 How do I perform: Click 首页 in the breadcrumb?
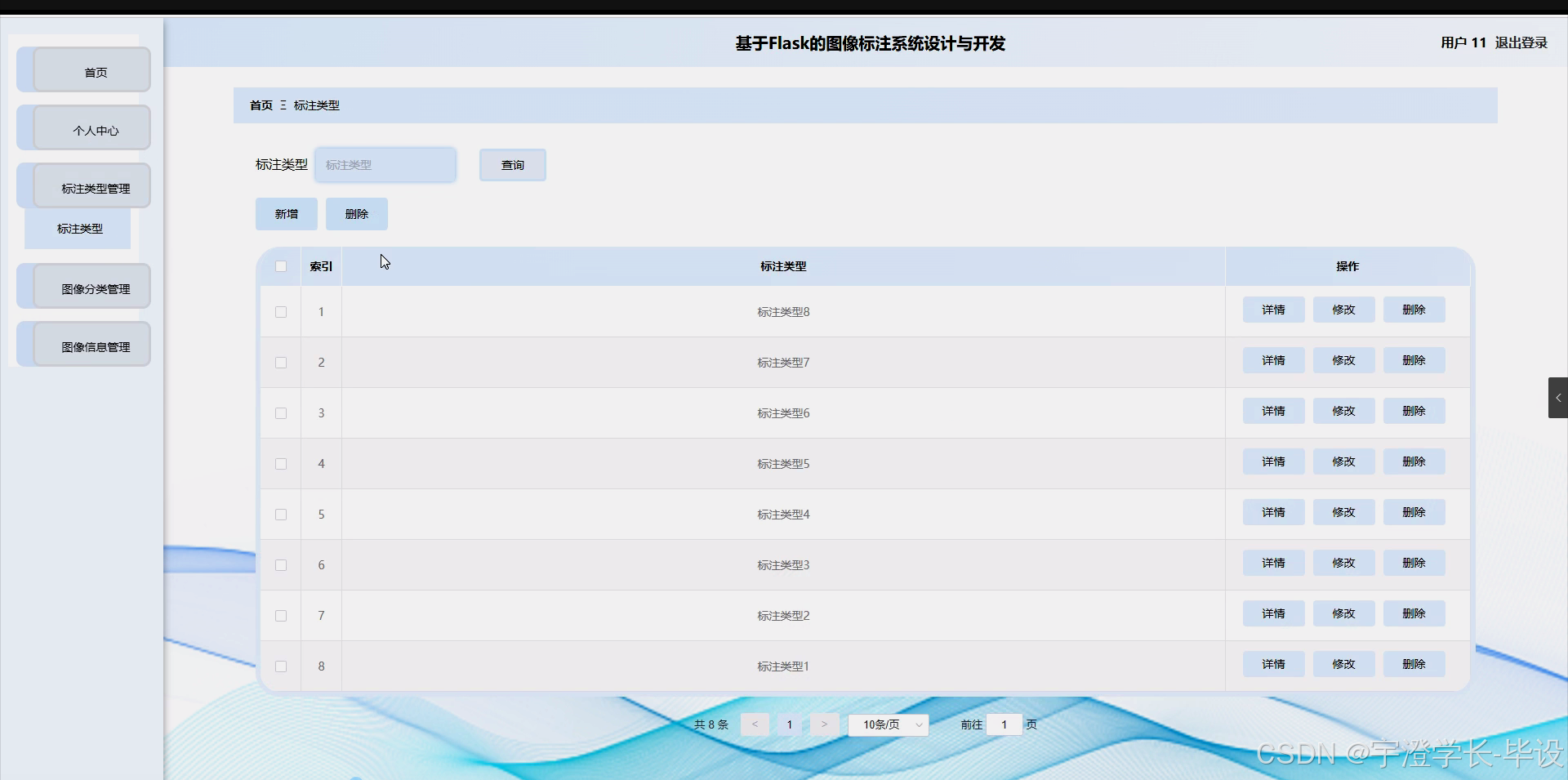(x=261, y=105)
